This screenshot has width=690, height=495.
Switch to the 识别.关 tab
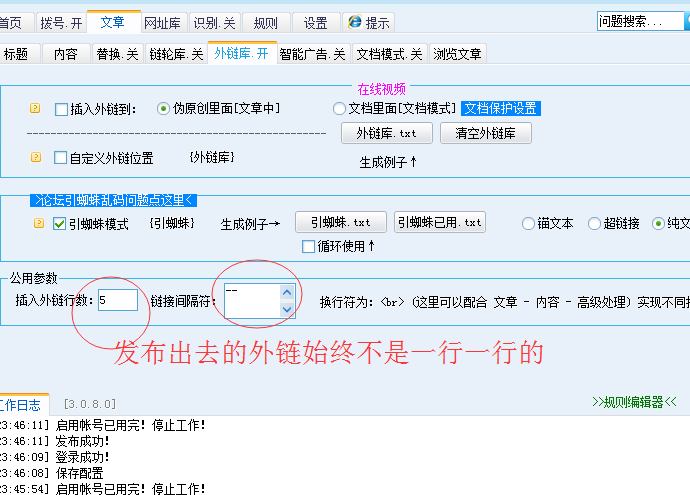(x=215, y=23)
